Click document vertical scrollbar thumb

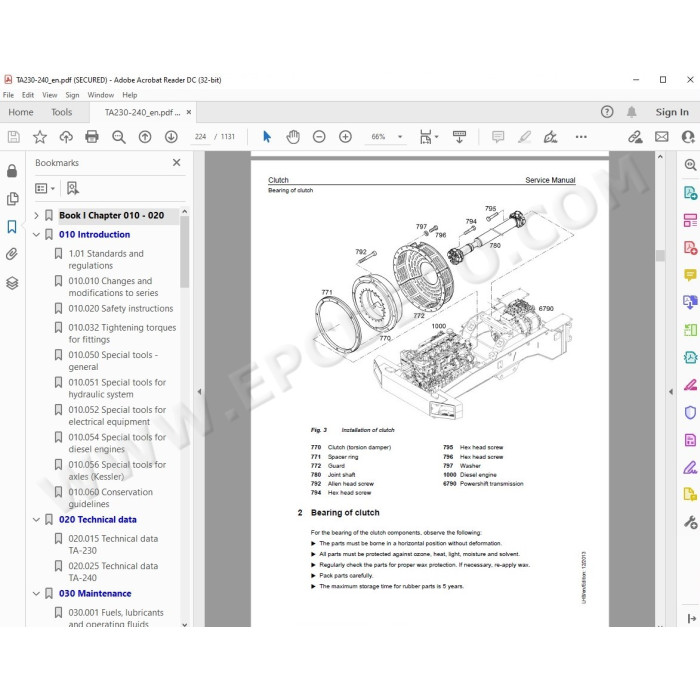coord(660,255)
